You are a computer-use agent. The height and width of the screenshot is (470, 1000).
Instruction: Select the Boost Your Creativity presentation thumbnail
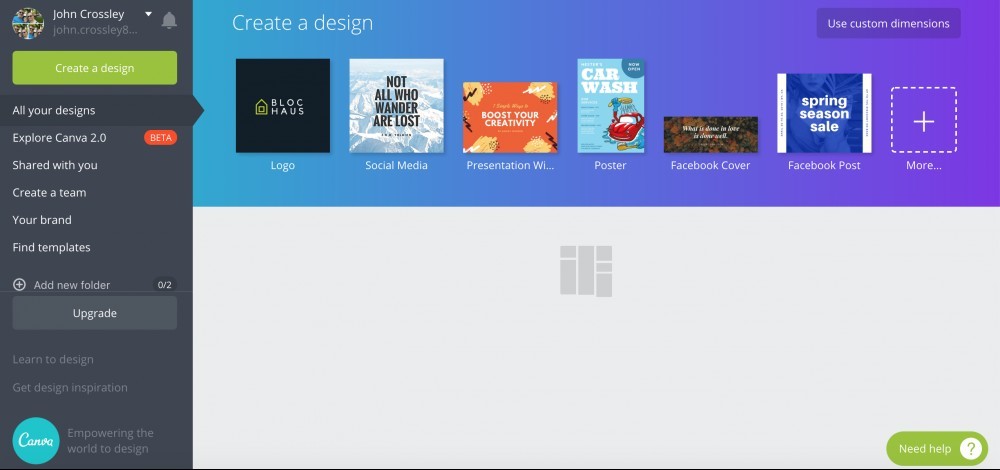click(x=510, y=117)
